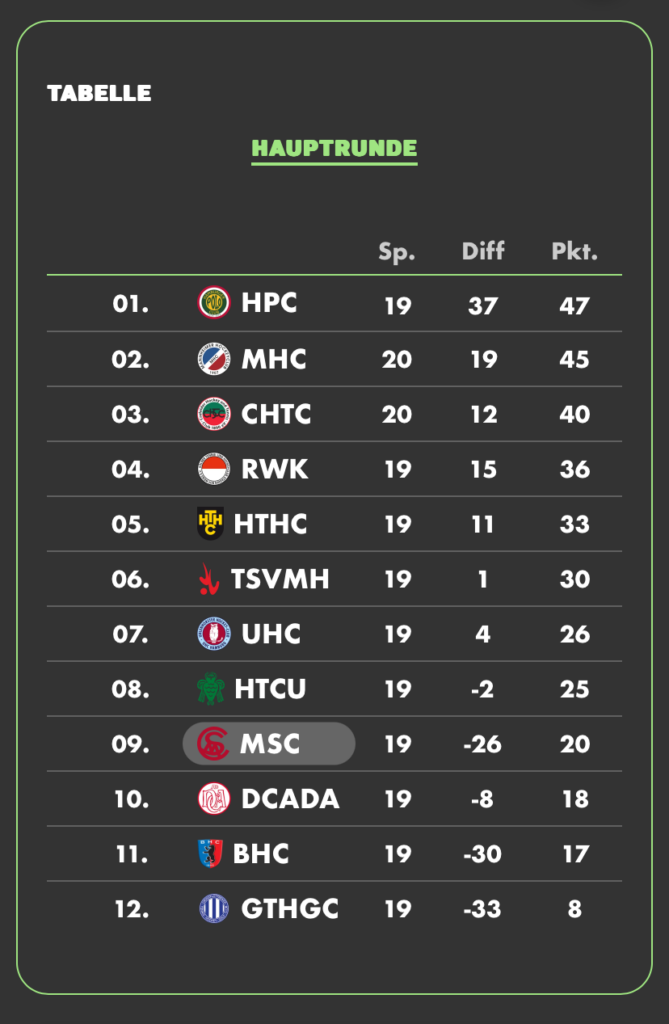Click the MSC red logo

click(x=213, y=744)
